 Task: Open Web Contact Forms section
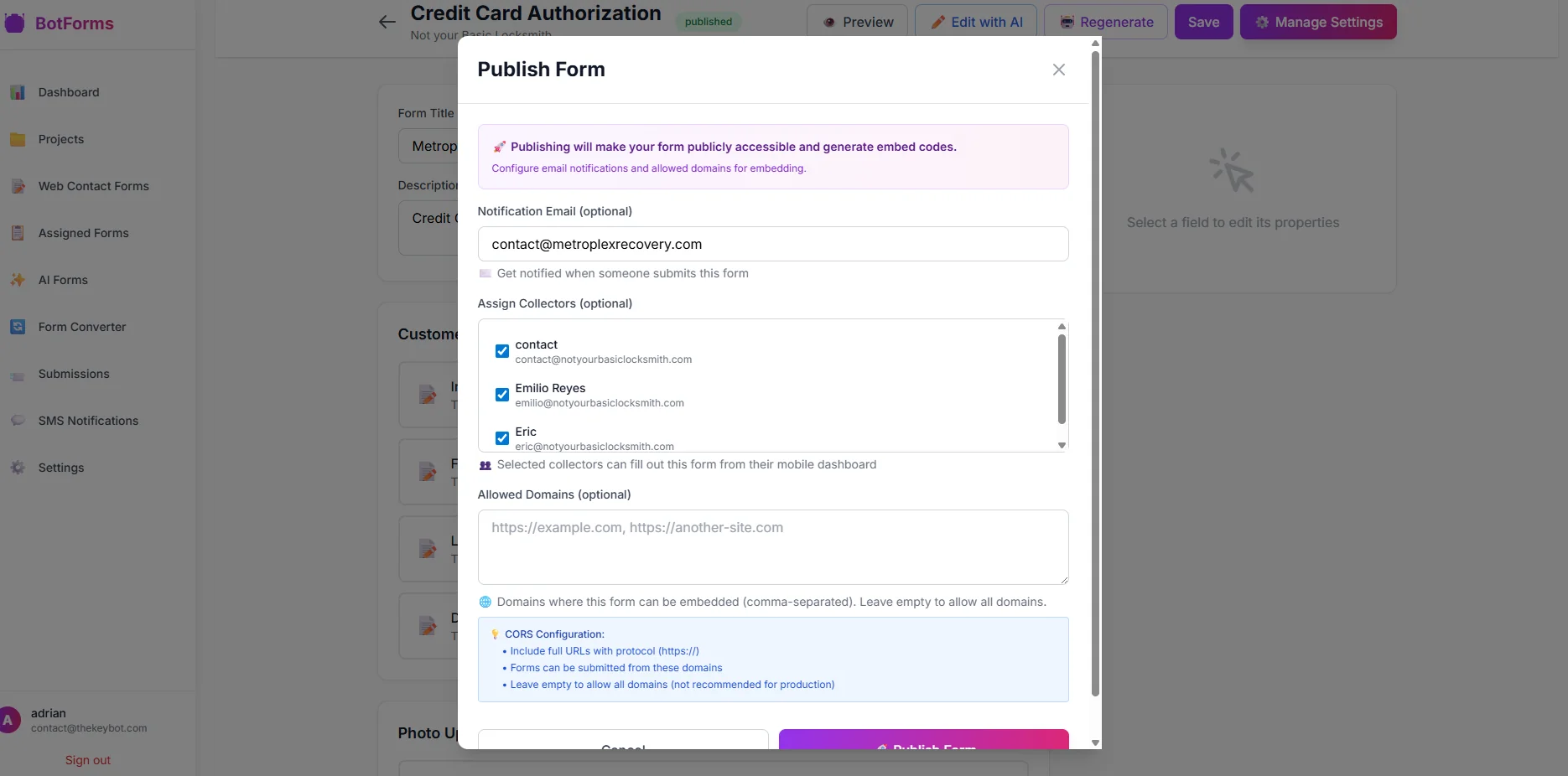tap(93, 186)
